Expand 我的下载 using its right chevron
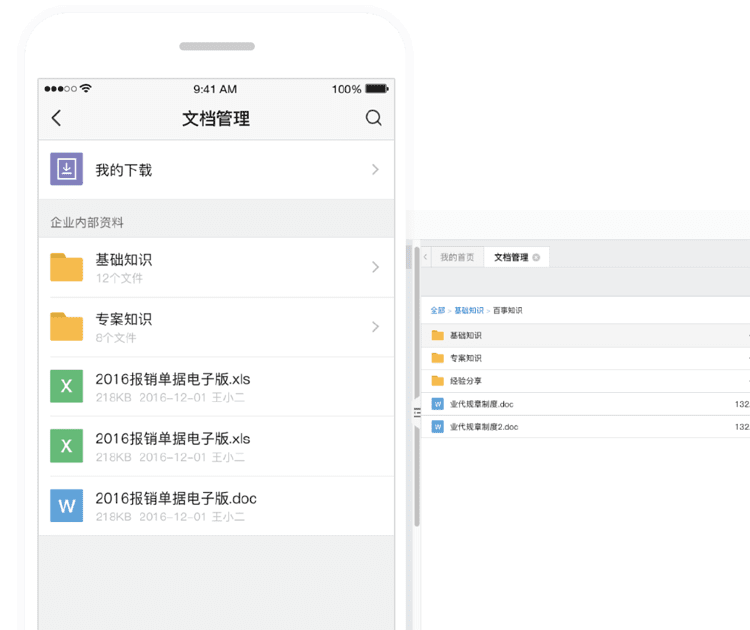The image size is (750, 630). (375, 170)
